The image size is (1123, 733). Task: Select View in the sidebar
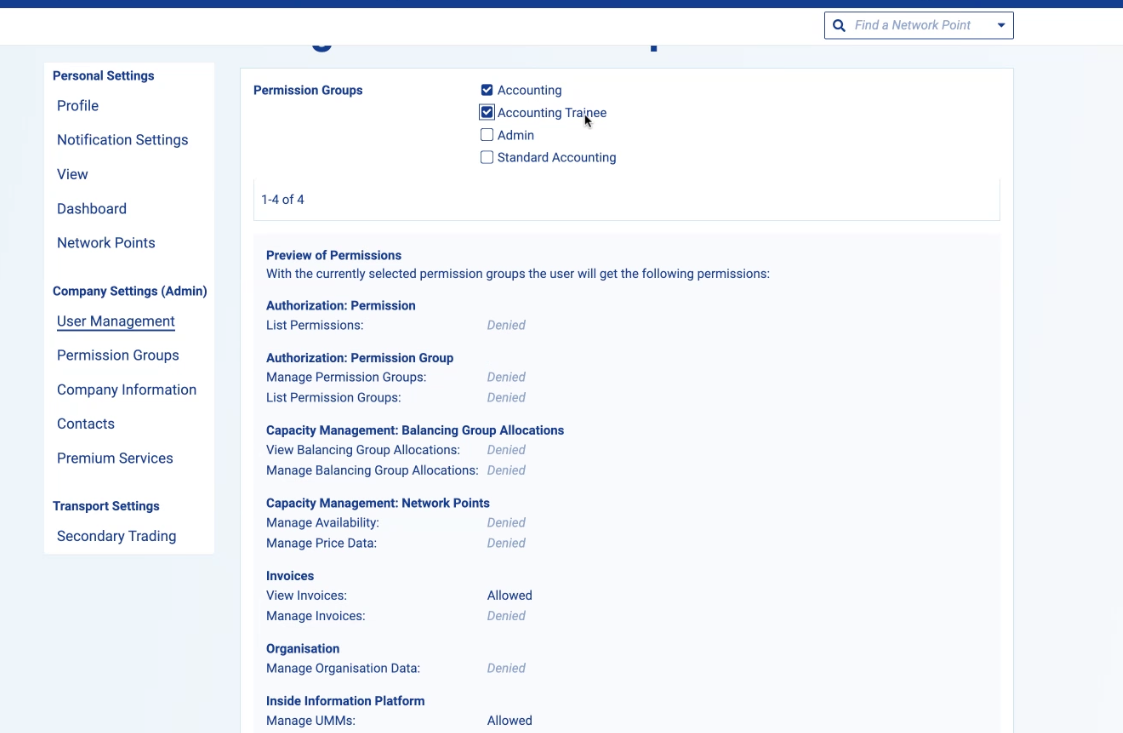coord(73,174)
